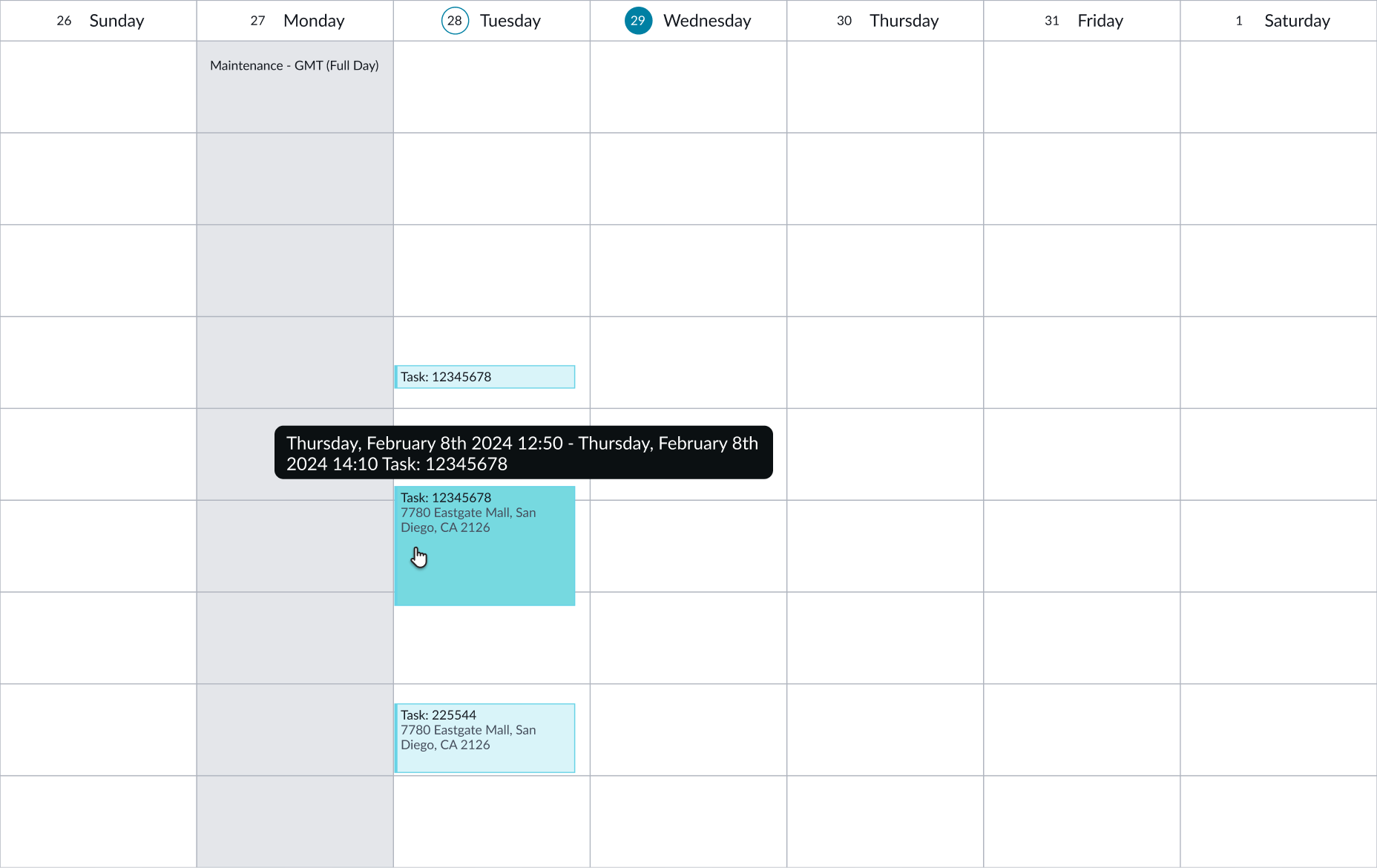Select the Saturday column header
Image resolution: width=1377 pixels, height=868 pixels.
pyautogui.click(x=1296, y=21)
